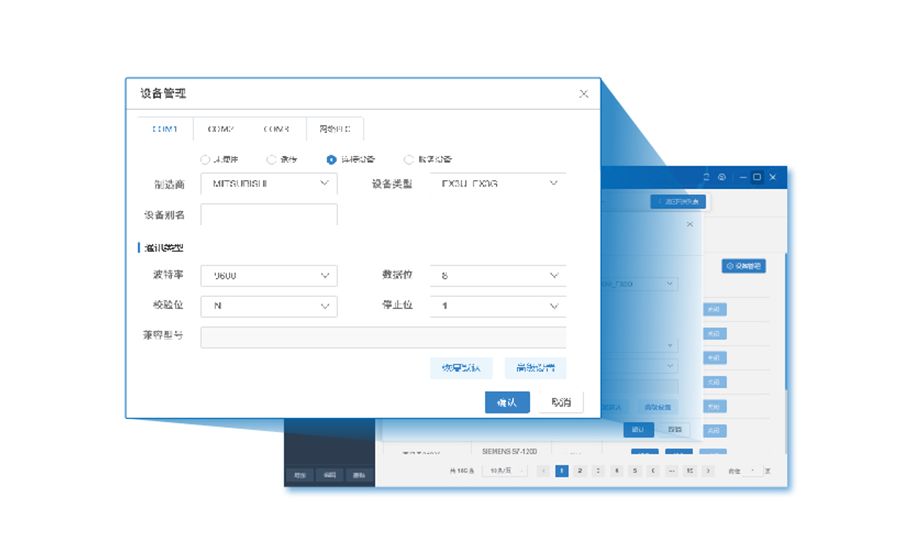Select the selected blue radio option
This screenshot has height=558, width=900.
[332, 159]
